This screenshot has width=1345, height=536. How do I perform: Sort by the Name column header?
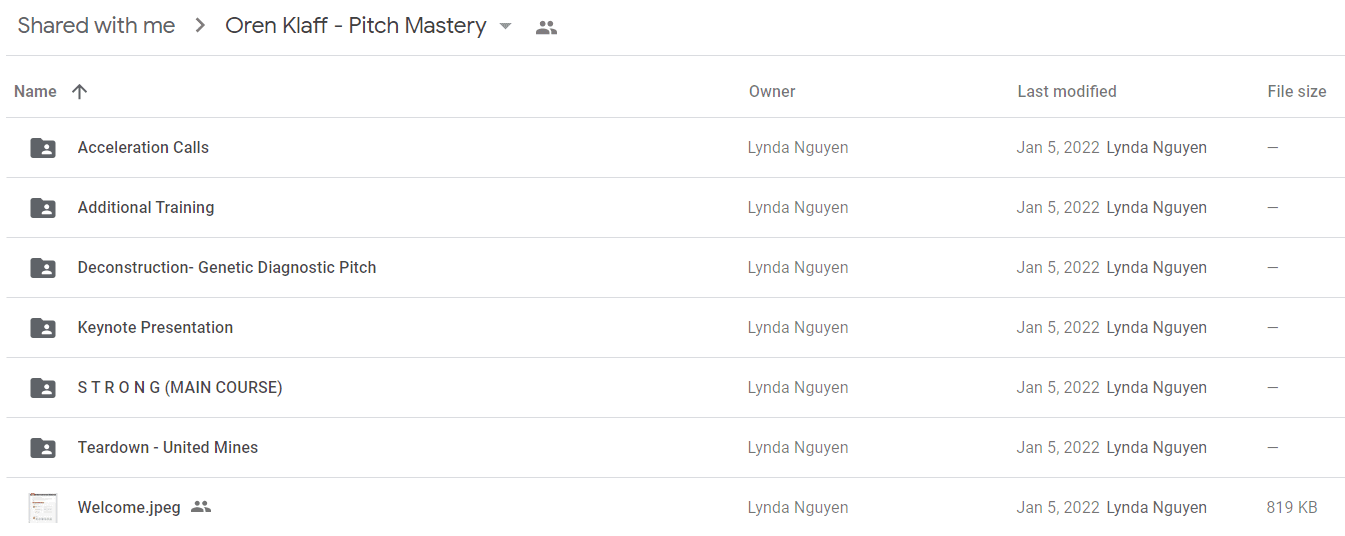click(x=35, y=91)
